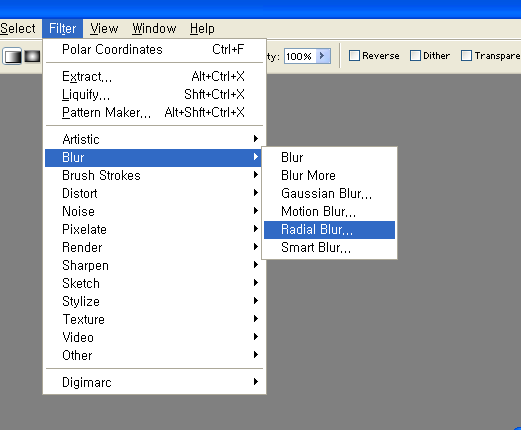The image size is (521, 430).
Task: Choose Liquify... from Filter menu
Action: [x=154, y=95]
